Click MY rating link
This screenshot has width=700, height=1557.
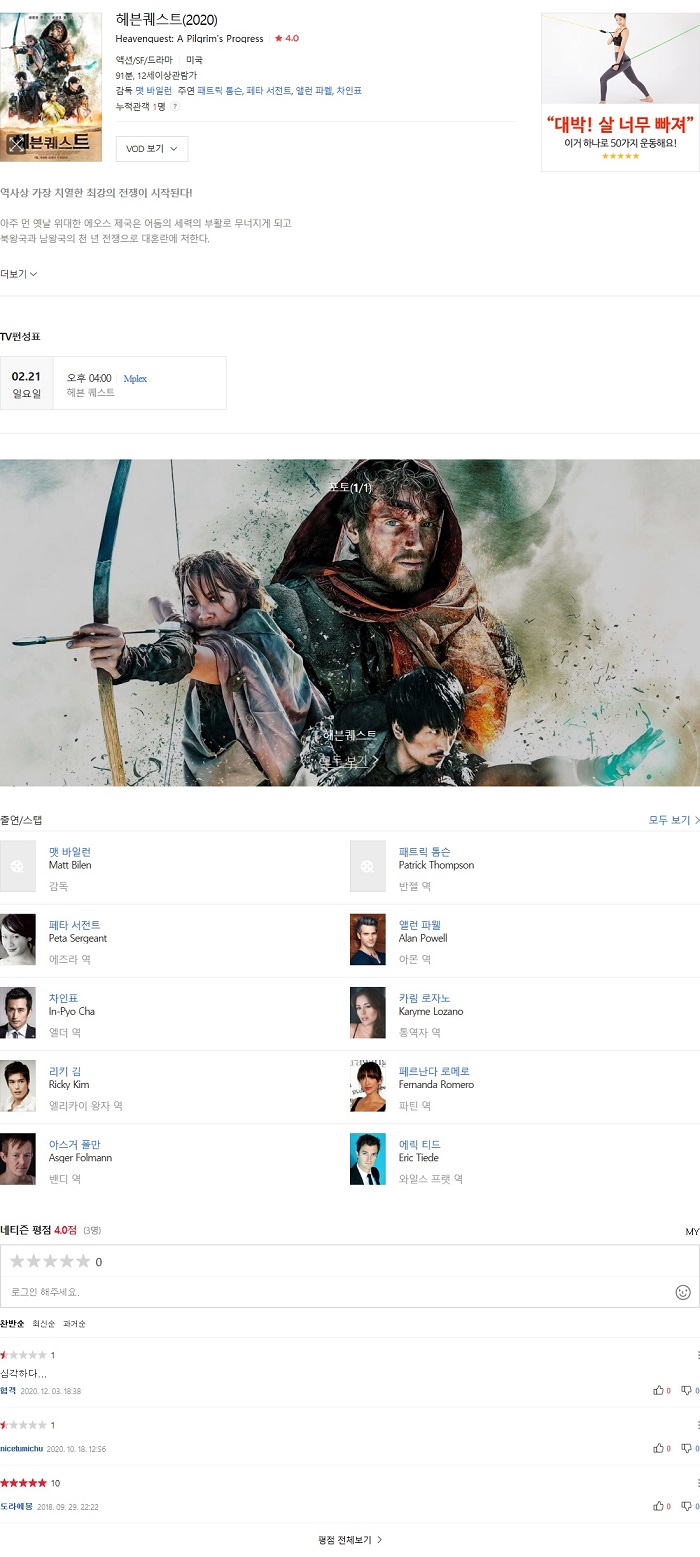[692, 1232]
